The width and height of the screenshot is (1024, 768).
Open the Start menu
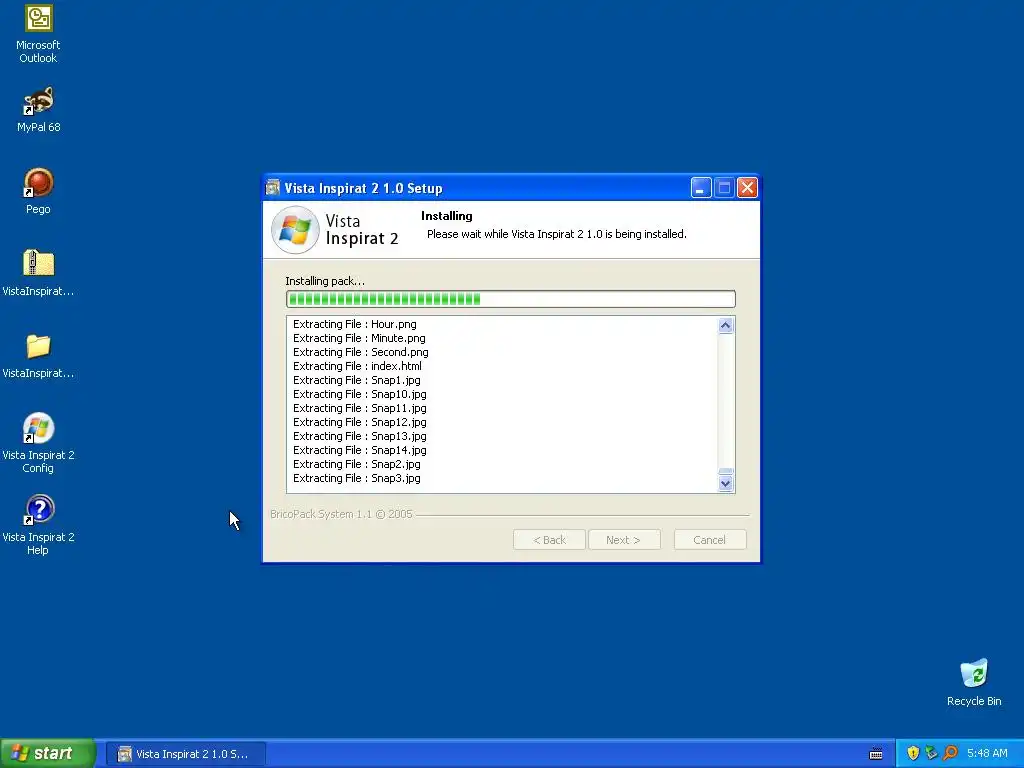click(x=48, y=753)
